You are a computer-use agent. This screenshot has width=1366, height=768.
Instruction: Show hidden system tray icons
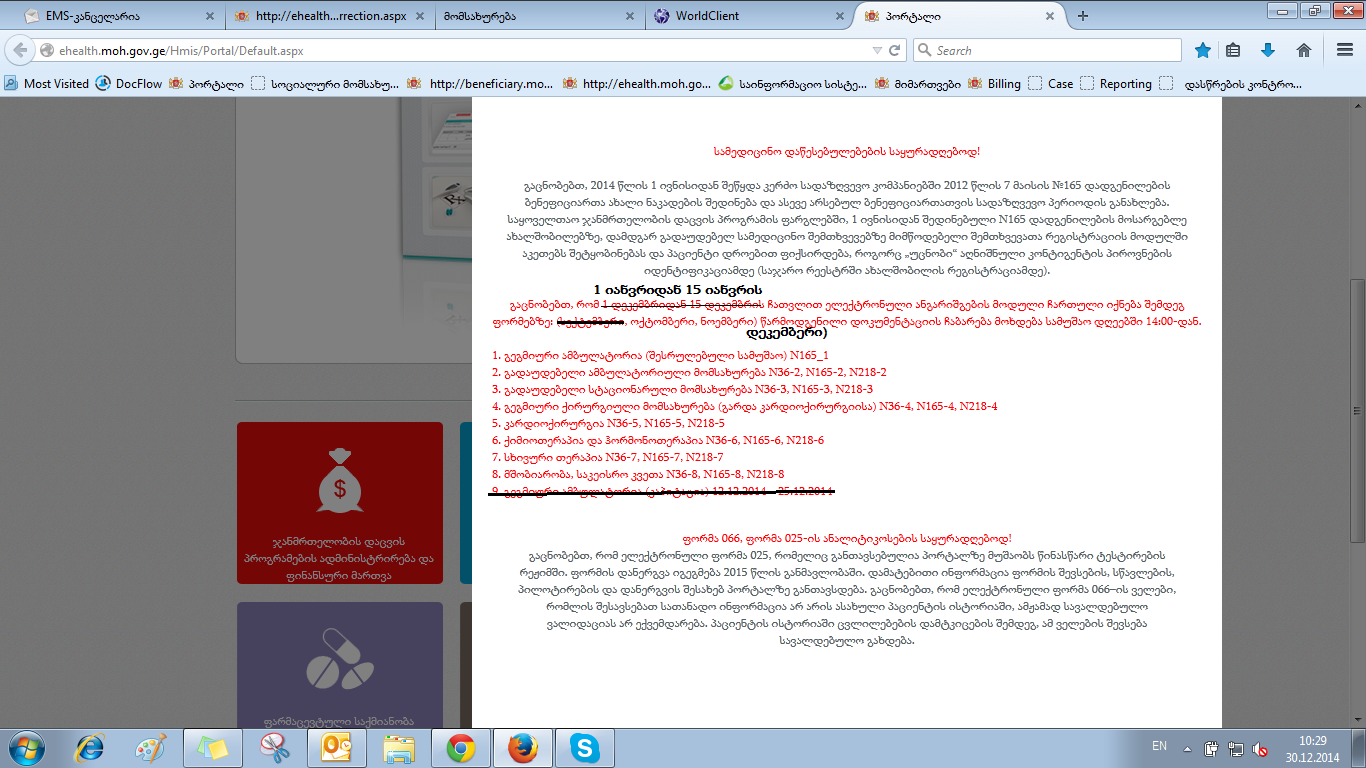(1187, 748)
